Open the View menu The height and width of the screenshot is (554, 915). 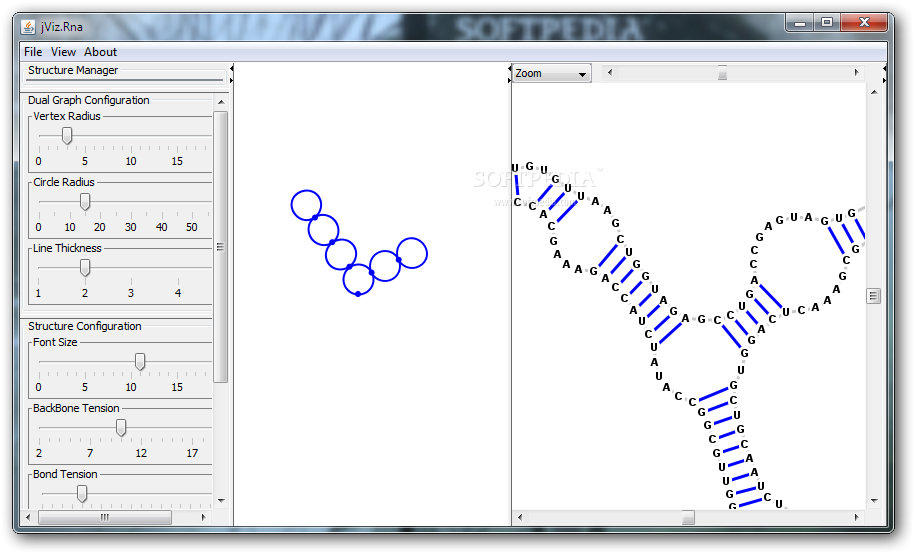pyautogui.click(x=63, y=52)
